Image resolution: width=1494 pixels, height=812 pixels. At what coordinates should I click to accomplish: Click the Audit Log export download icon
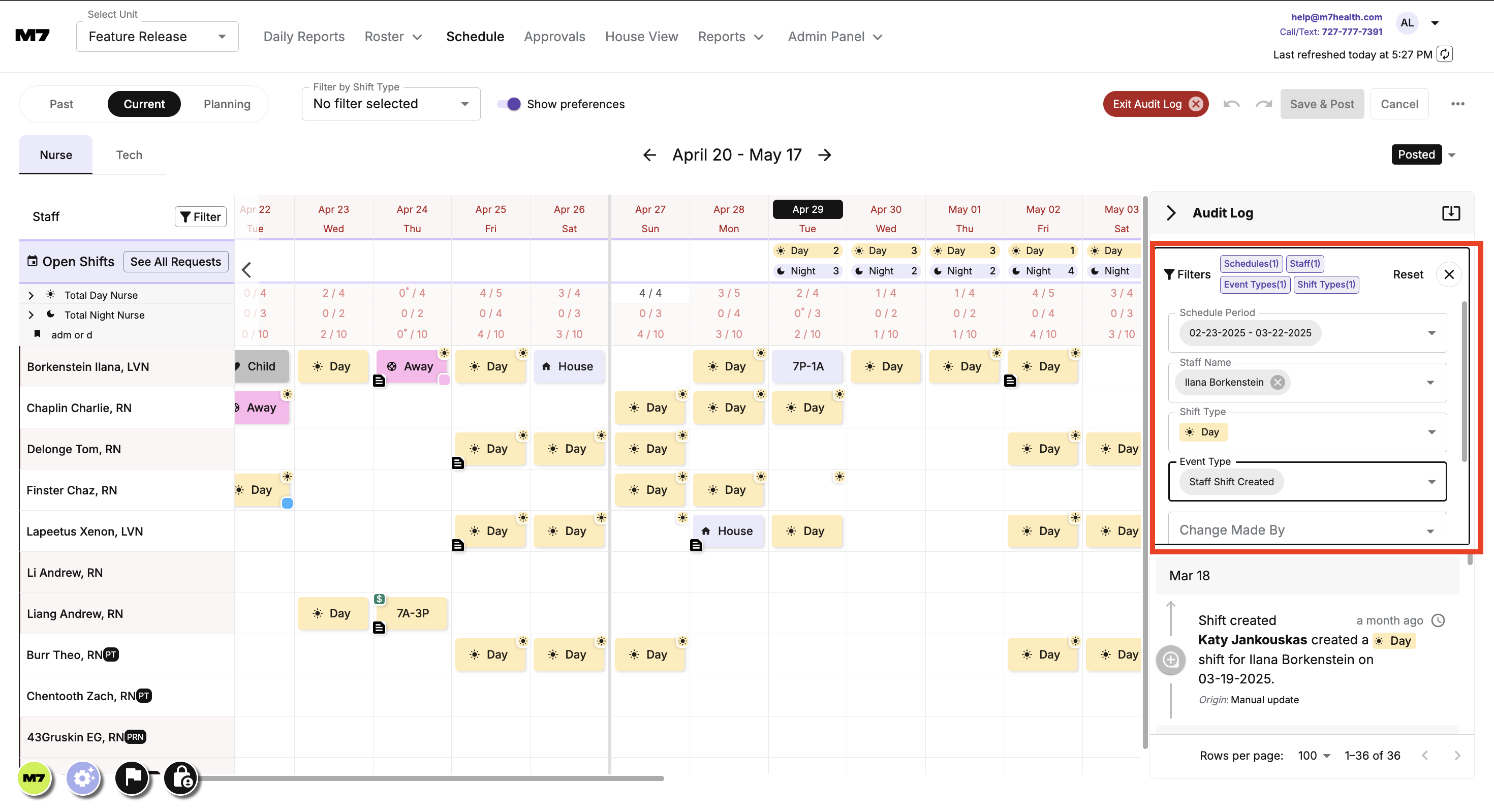click(x=1450, y=213)
